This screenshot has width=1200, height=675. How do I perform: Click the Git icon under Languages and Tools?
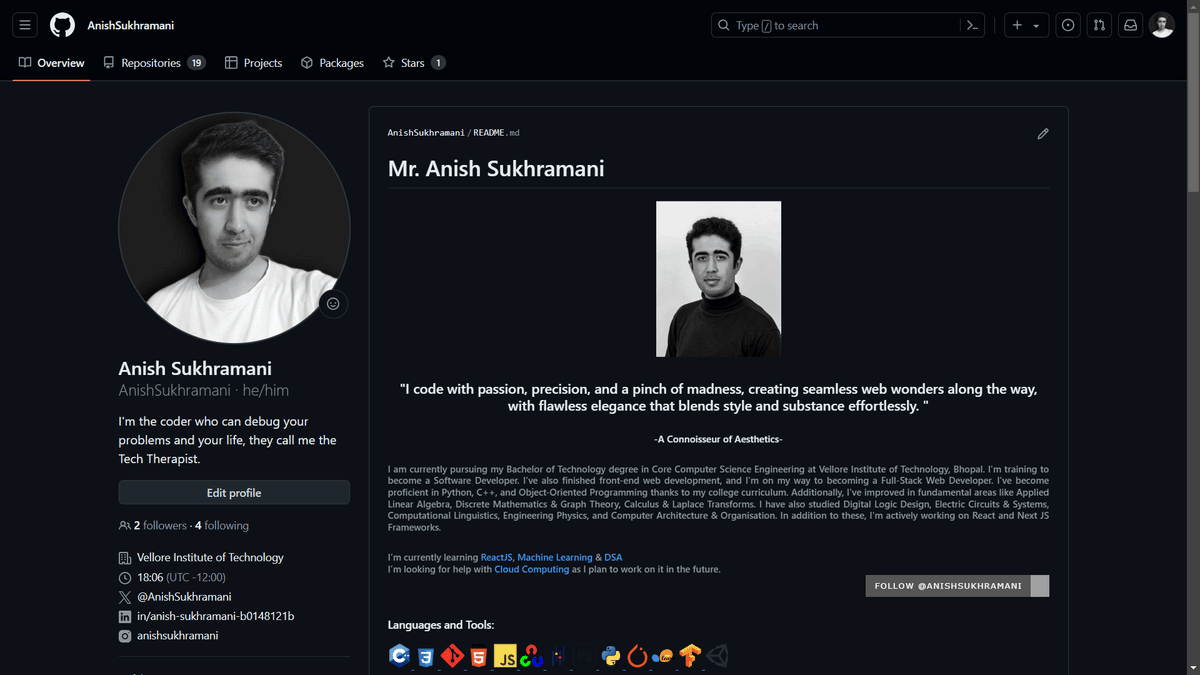coord(452,656)
